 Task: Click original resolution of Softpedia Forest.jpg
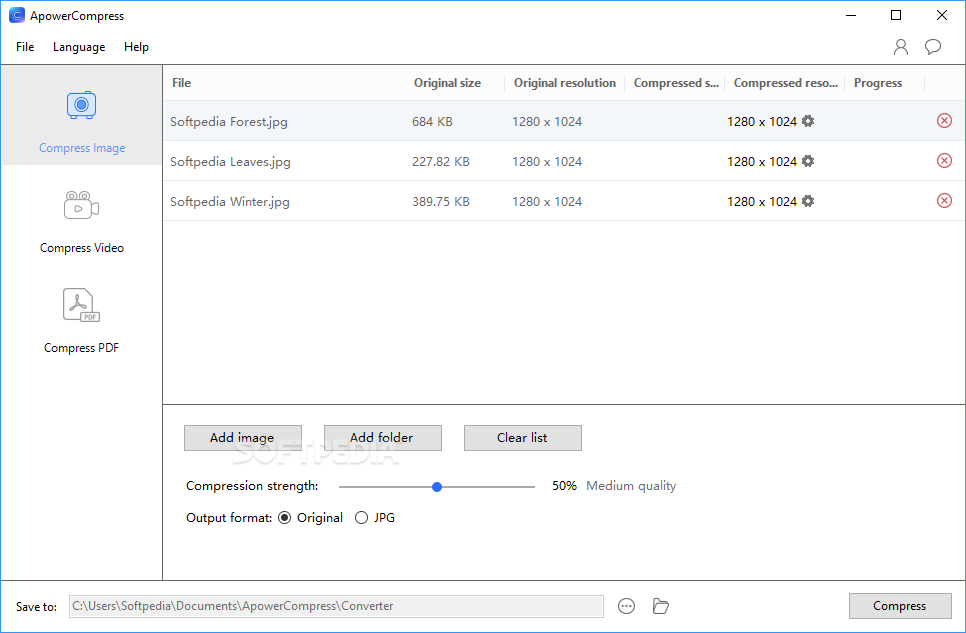546,121
